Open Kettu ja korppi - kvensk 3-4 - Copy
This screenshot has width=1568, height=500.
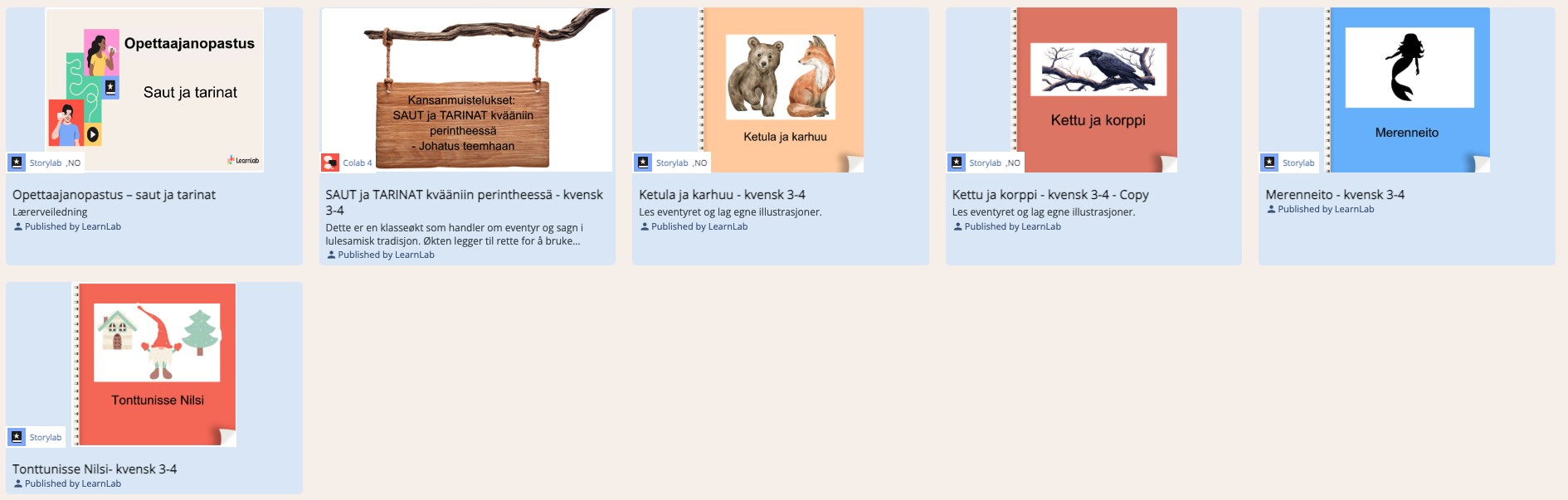pyautogui.click(x=1050, y=195)
